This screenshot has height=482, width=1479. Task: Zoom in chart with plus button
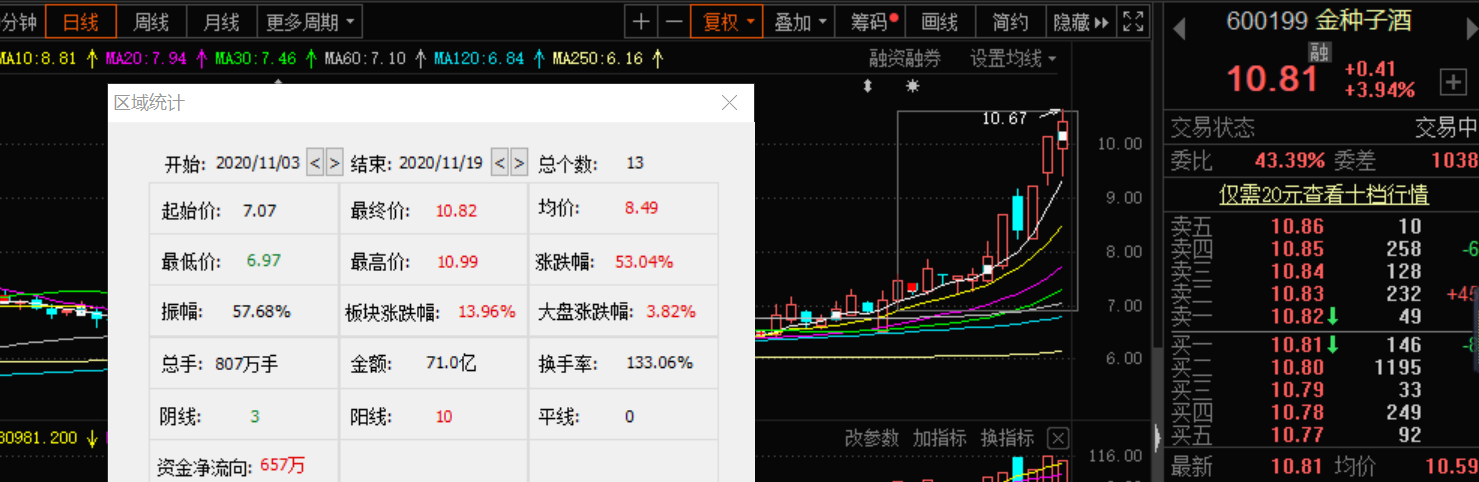(641, 22)
